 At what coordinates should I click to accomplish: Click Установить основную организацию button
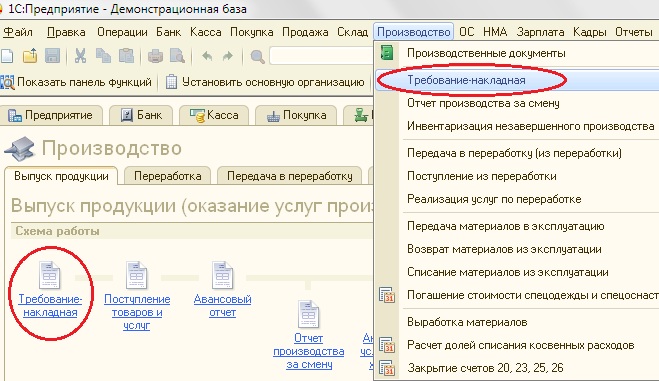tap(265, 82)
